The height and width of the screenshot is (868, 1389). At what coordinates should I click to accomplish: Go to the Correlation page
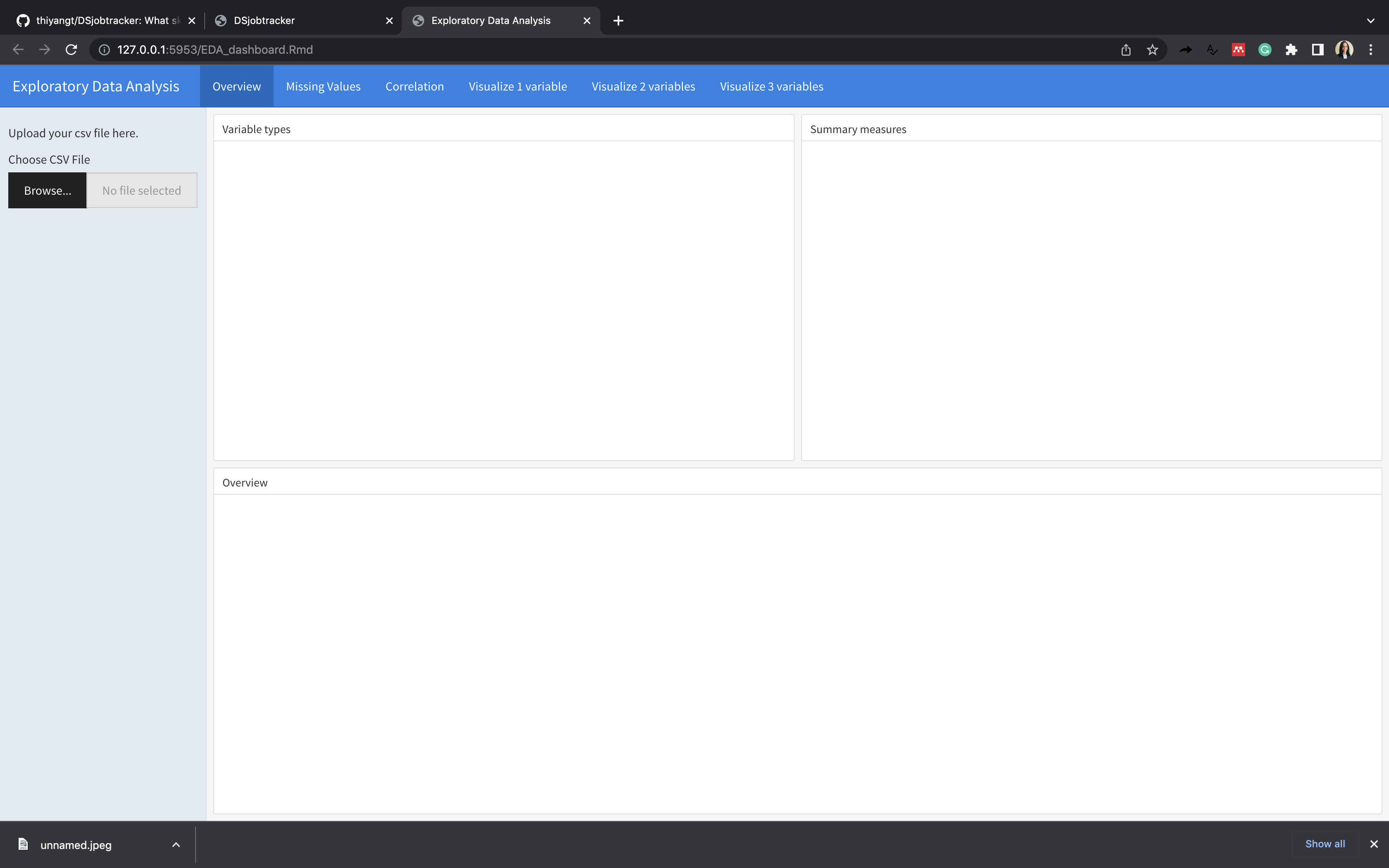coord(414,86)
